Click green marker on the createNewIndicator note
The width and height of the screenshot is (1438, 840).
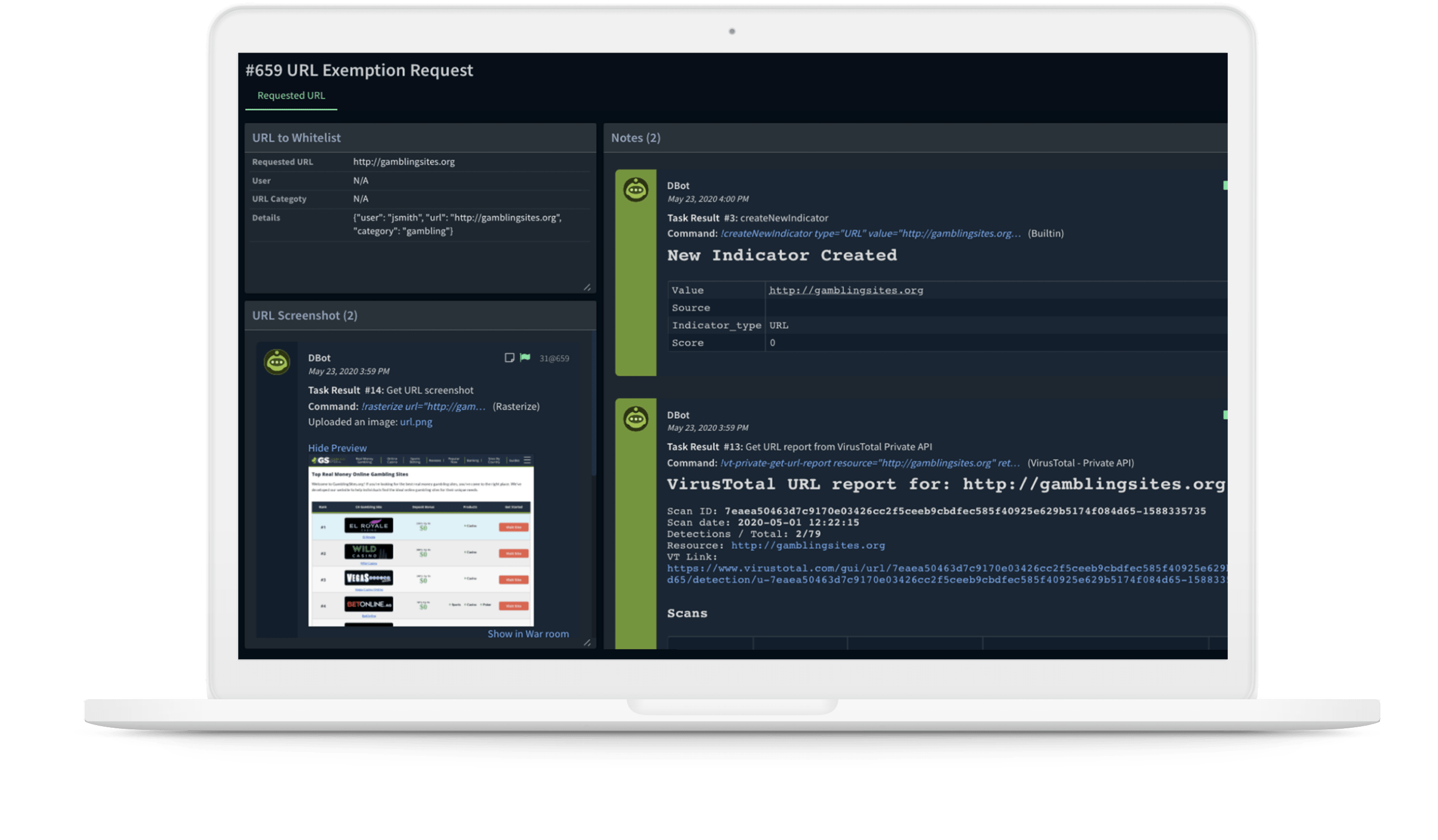pyautogui.click(x=1225, y=185)
